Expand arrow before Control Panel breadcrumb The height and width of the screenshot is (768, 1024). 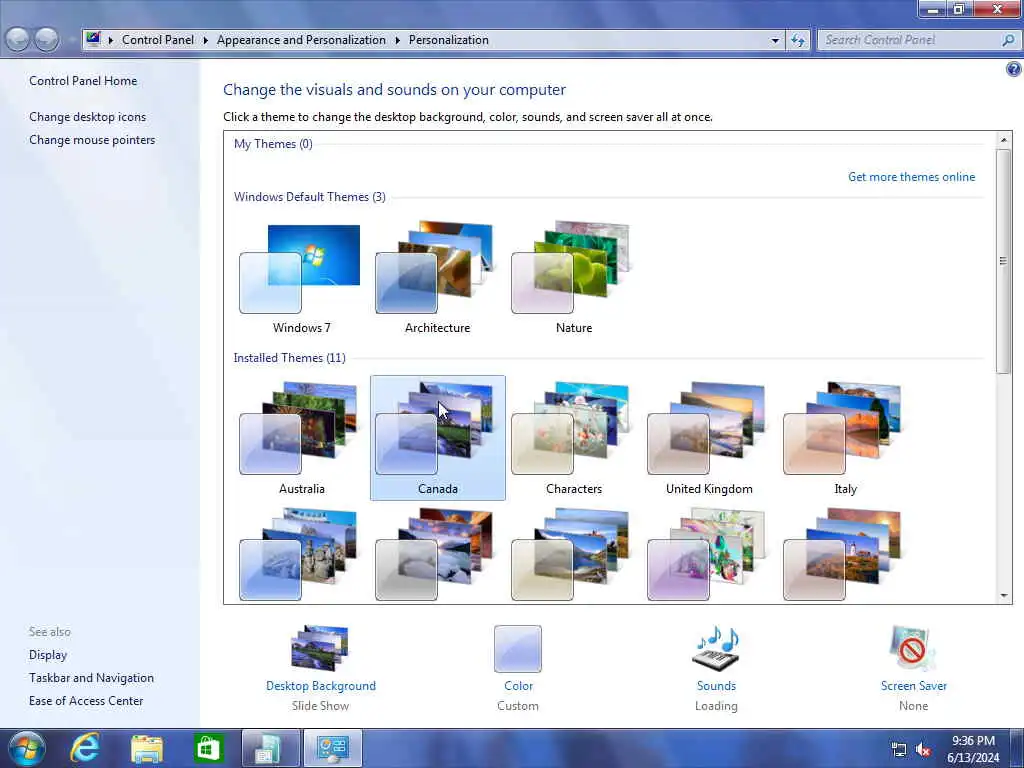coord(110,40)
